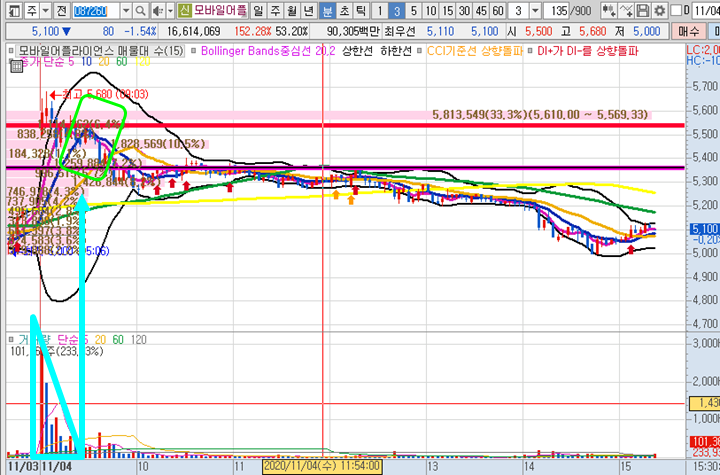Open chart settings gear icon
This screenshot has width=720, height=475.
point(659,10)
